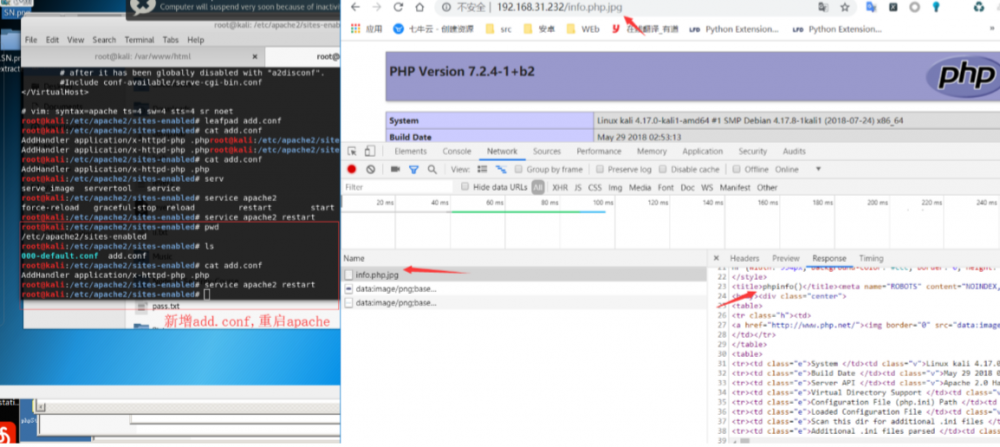Click the site info icon before 不安全

[x=446, y=7]
